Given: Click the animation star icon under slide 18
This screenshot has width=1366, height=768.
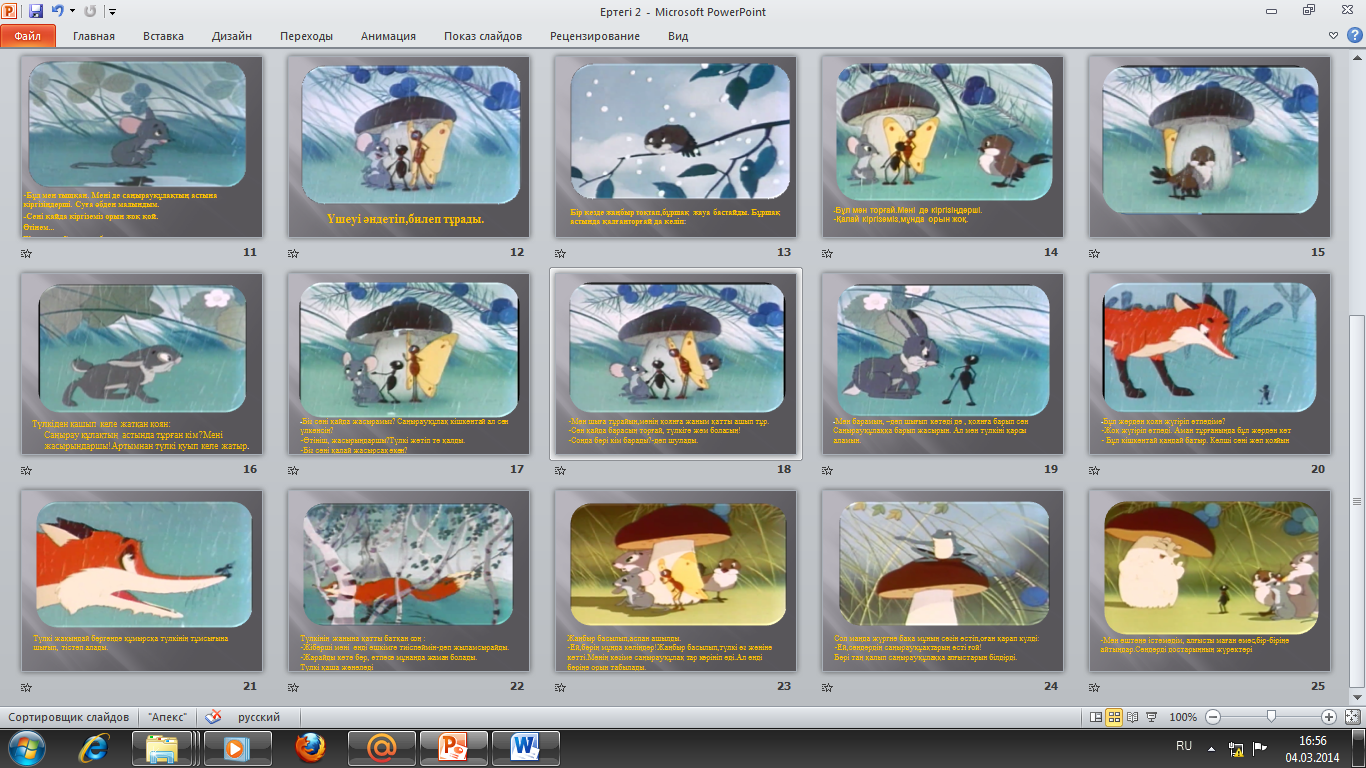Looking at the screenshot, I should 560,470.
